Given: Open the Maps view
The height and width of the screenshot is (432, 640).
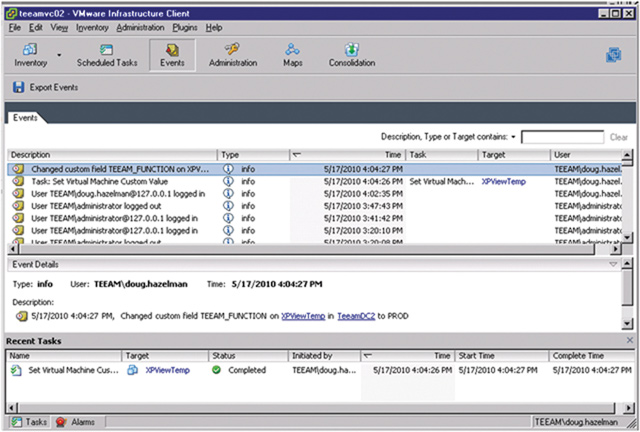Looking at the screenshot, I should click(x=293, y=55).
